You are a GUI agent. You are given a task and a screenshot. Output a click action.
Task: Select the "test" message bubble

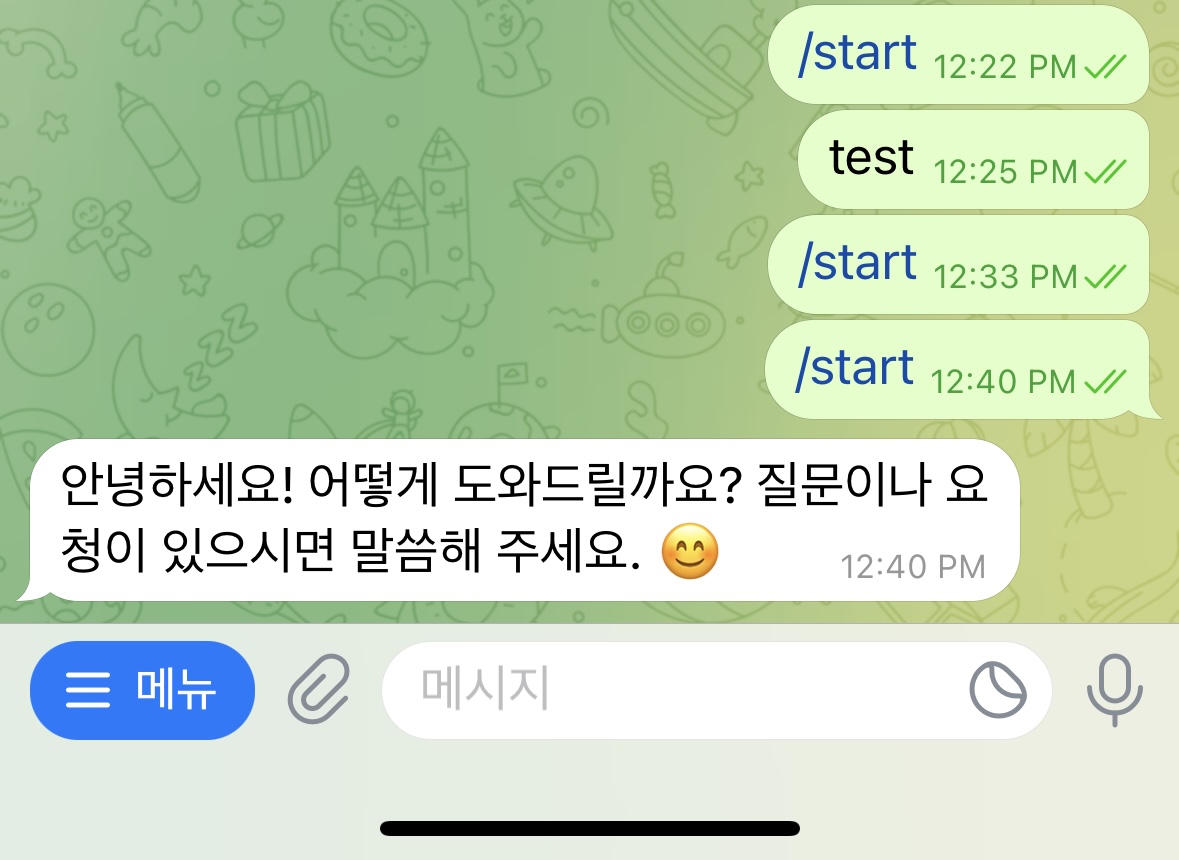pos(973,159)
